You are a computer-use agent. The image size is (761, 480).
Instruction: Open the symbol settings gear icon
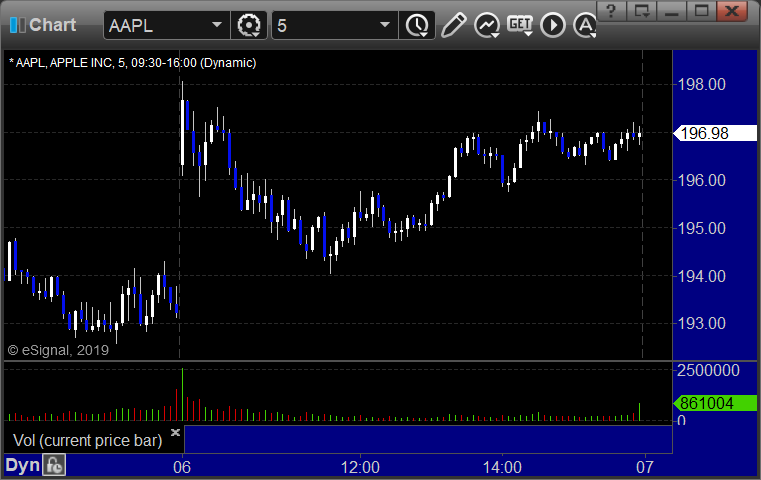248,25
